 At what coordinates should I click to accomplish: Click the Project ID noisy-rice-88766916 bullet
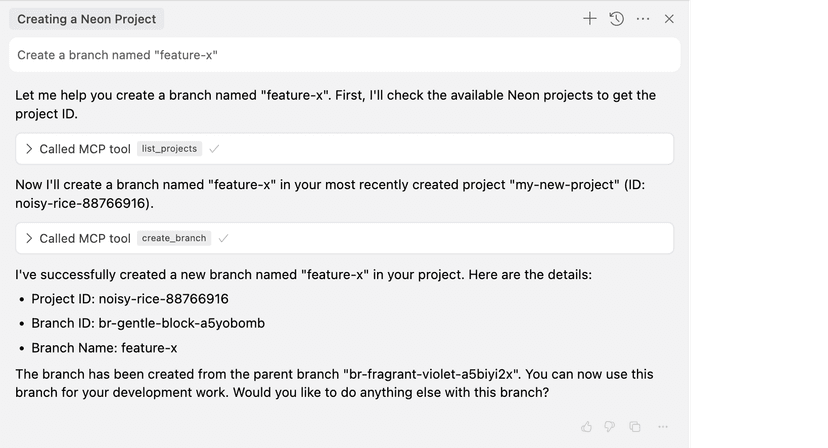click(x=129, y=298)
